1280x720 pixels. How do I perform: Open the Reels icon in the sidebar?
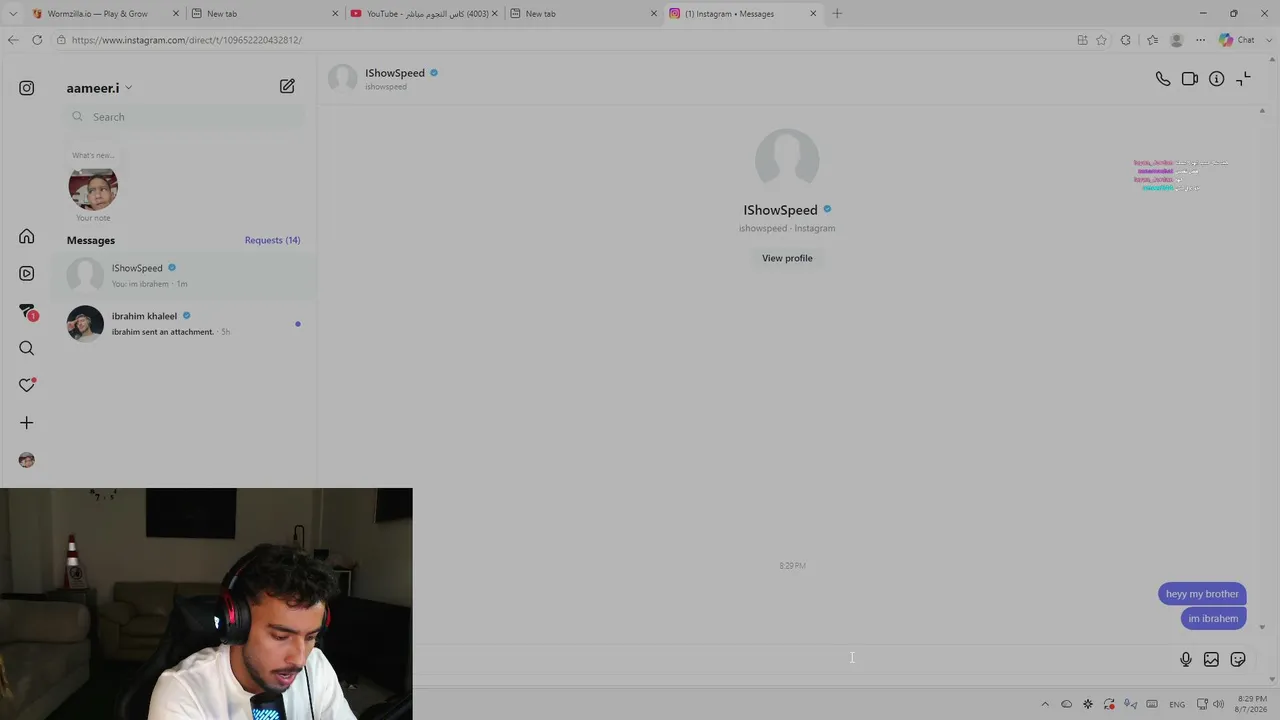(27, 273)
